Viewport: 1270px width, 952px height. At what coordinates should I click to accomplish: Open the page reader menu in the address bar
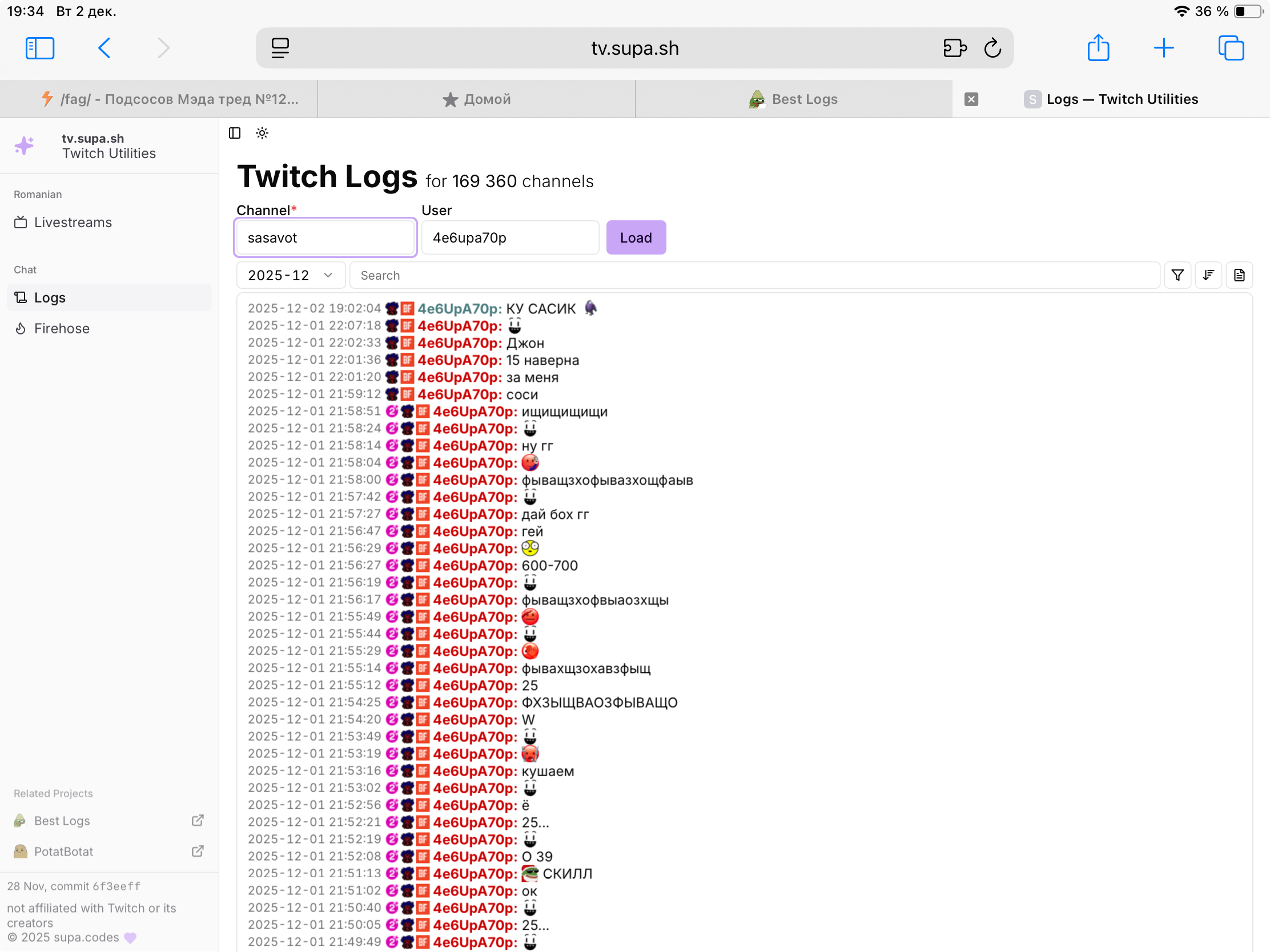click(x=280, y=48)
